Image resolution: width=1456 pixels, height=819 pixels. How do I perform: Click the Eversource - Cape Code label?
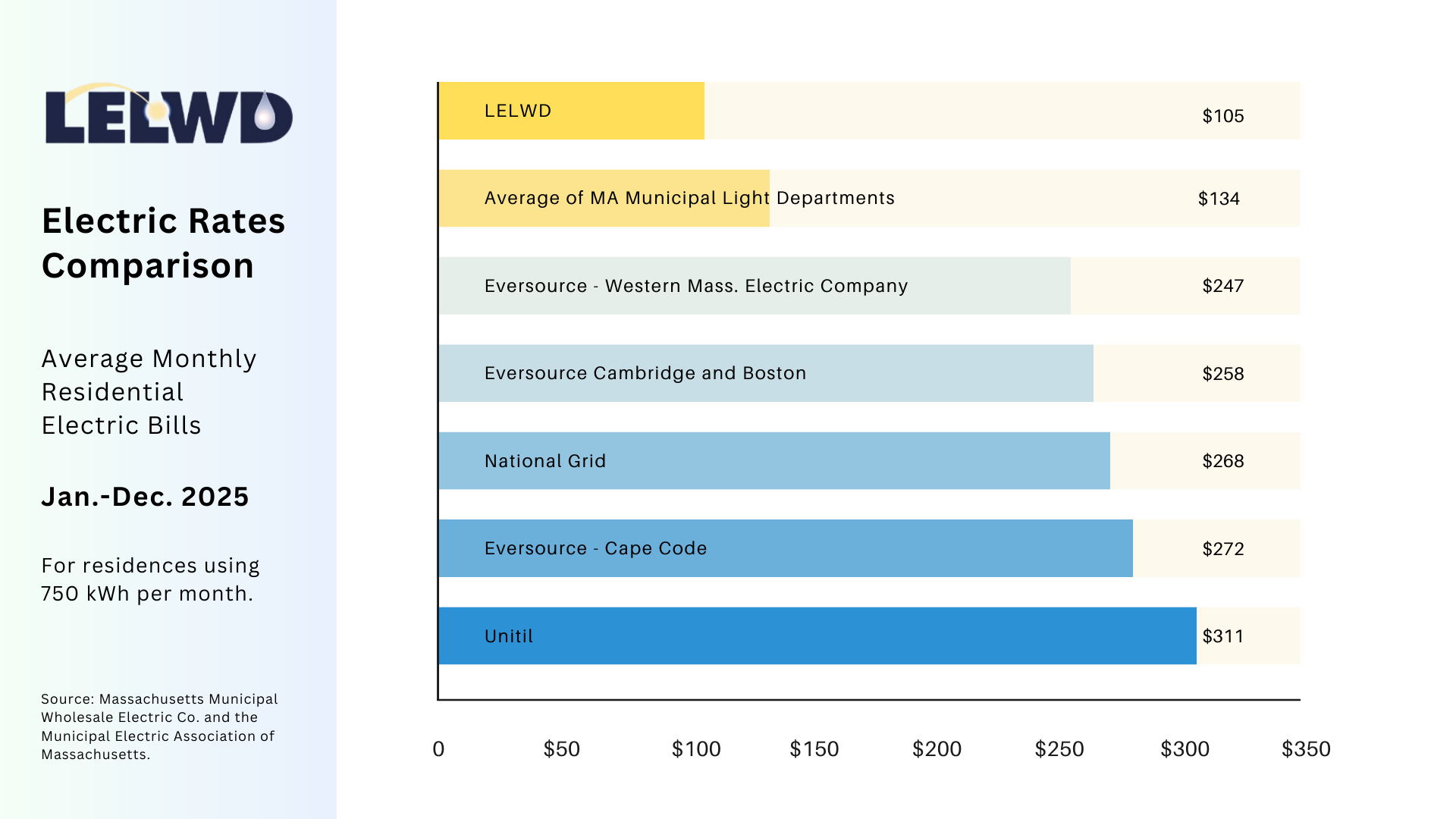[x=595, y=548]
